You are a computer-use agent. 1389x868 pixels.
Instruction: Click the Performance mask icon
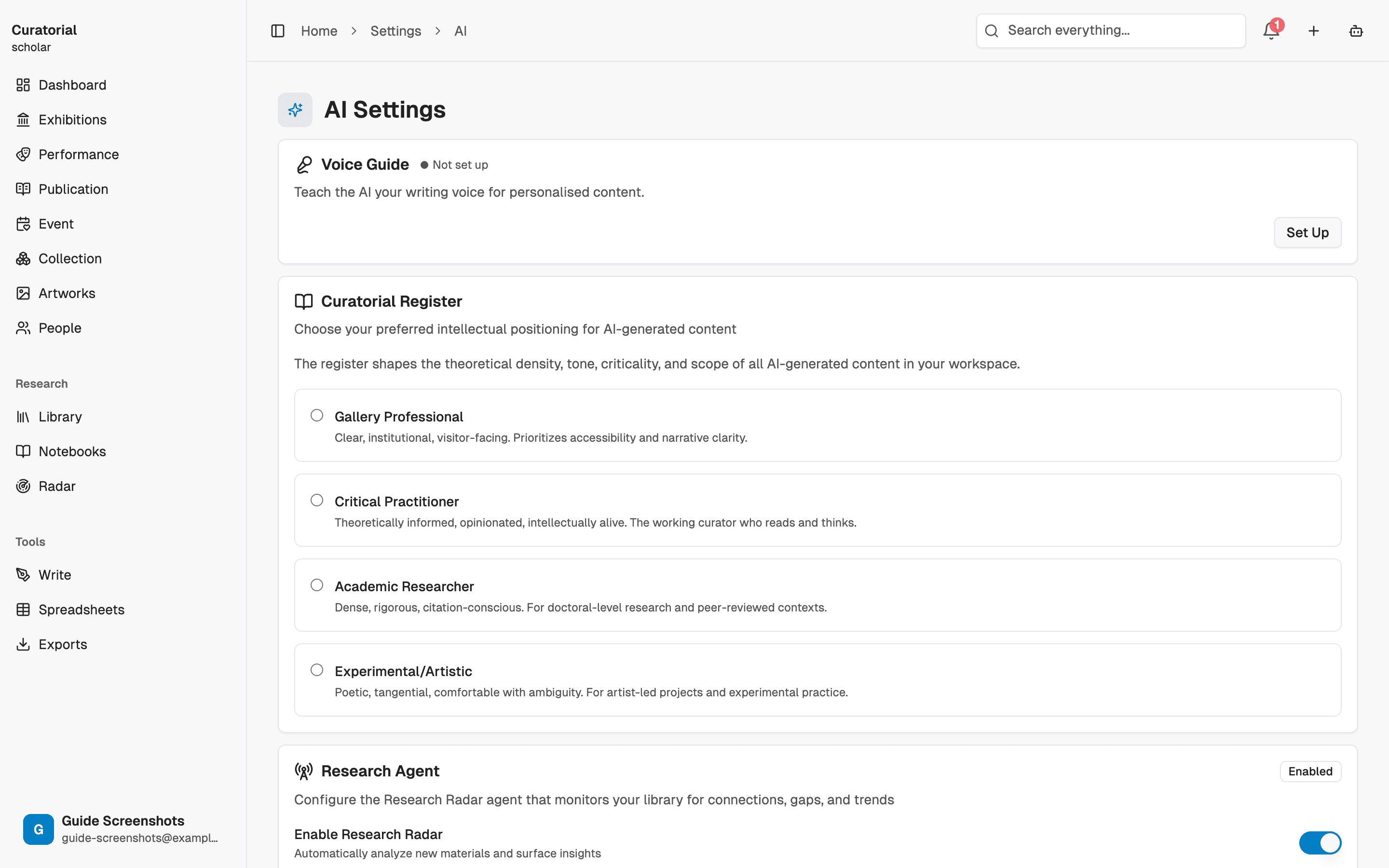tap(23, 154)
